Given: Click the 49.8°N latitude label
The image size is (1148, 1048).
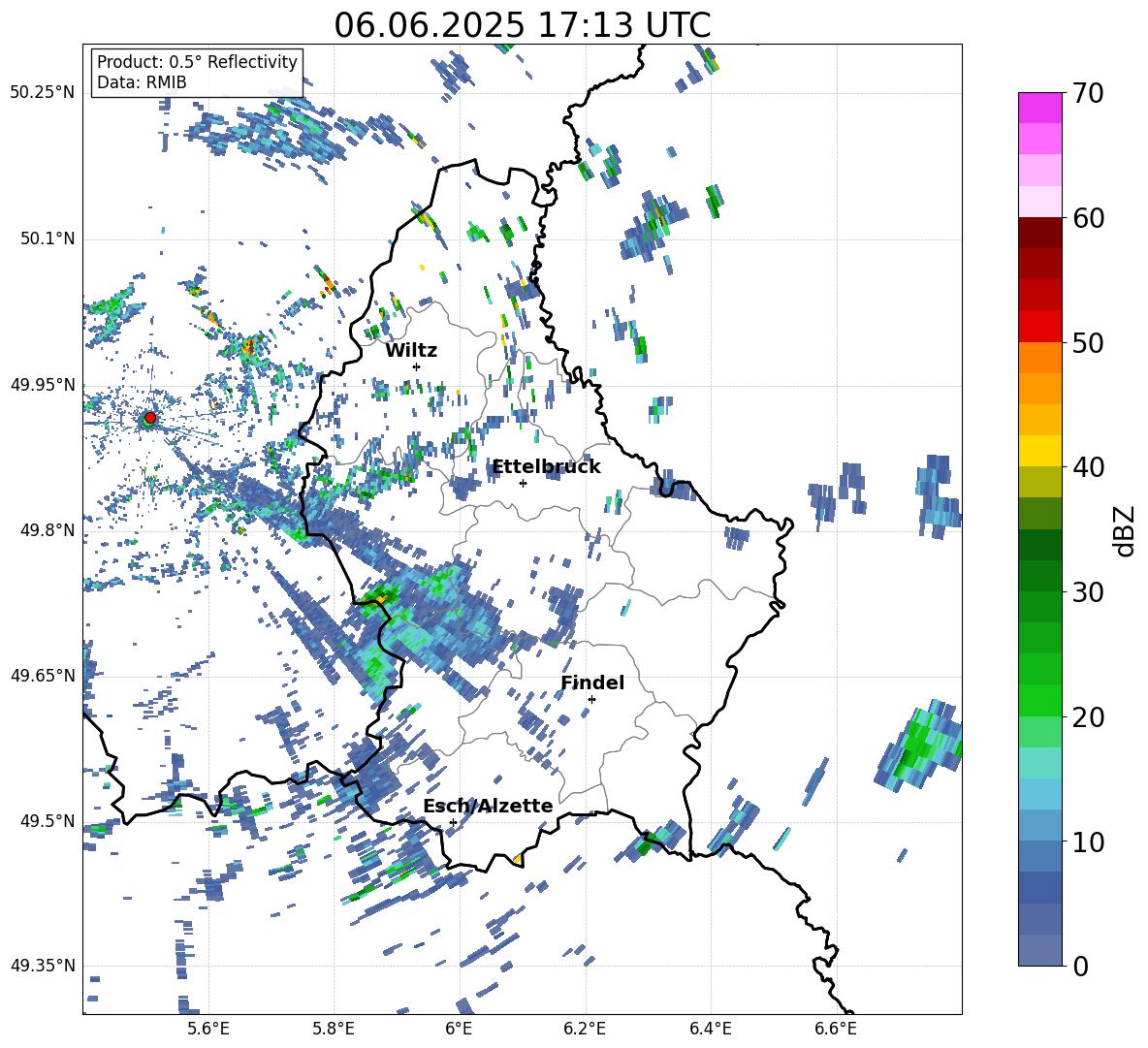Looking at the screenshot, I should [x=48, y=530].
